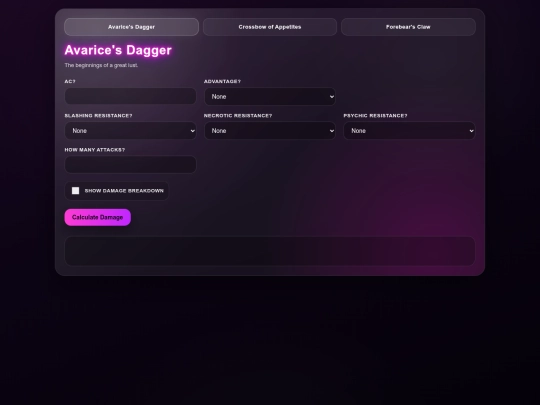This screenshot has height=405, width=540.
Task: Click the Avarice's Dagger heading
Action: pyautogui.click(x=118, y=50)
